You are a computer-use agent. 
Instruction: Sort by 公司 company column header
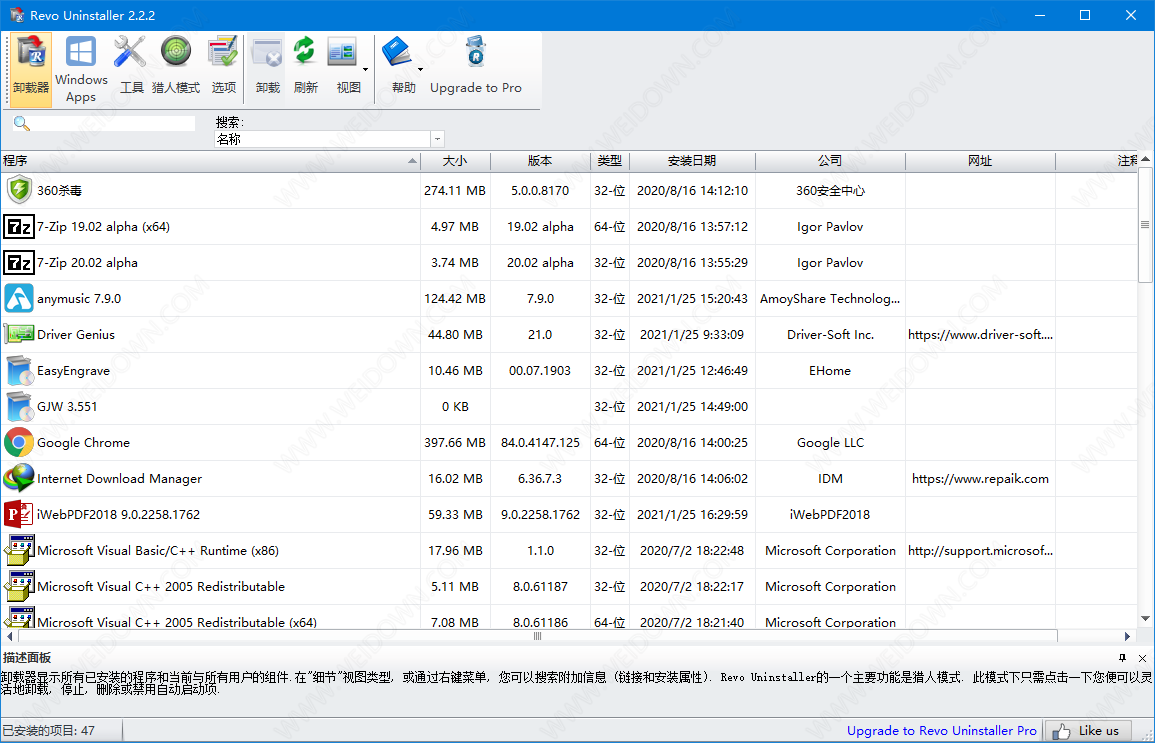pos(830,161)
